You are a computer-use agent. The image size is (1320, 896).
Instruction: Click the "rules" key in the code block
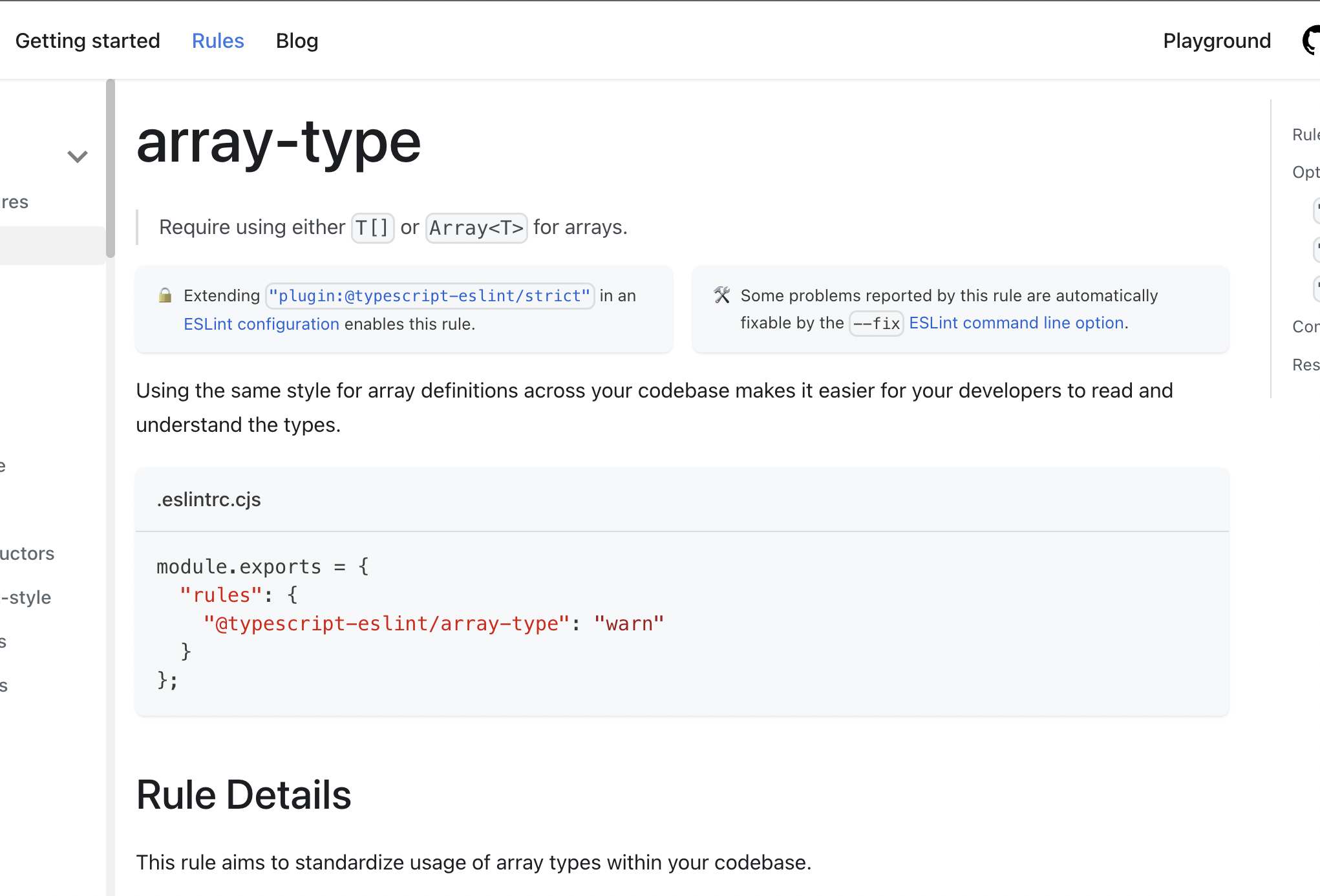[x=221, y=595]
